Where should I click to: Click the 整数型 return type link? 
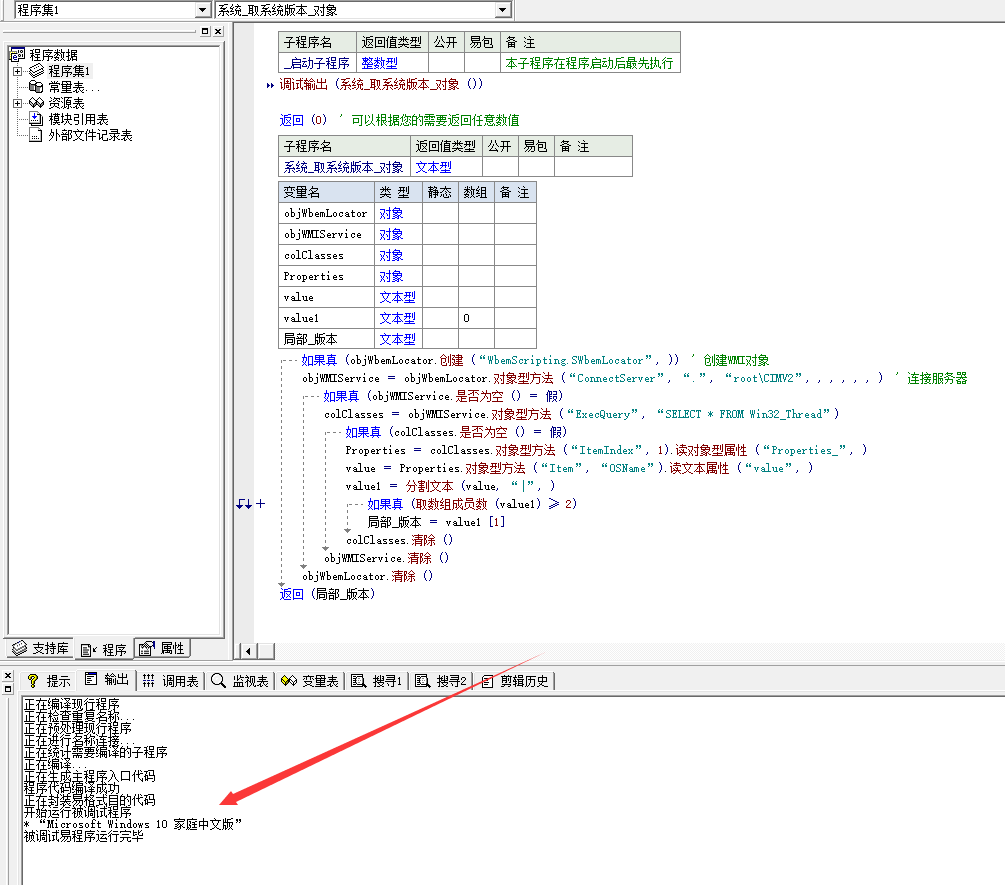(x=379, y=62)
